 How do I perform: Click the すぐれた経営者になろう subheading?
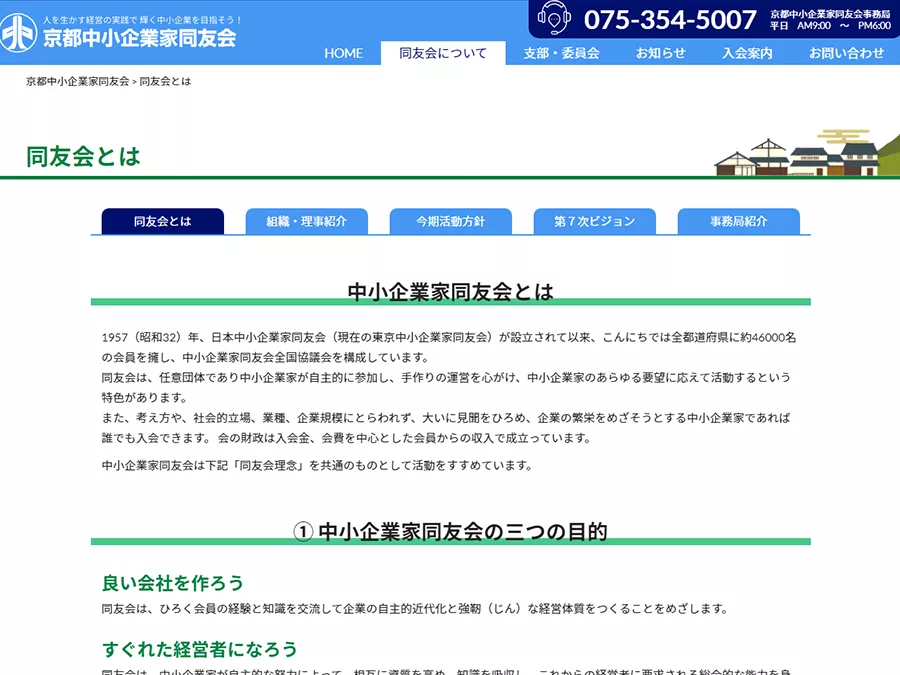click(x=200, y=649)
